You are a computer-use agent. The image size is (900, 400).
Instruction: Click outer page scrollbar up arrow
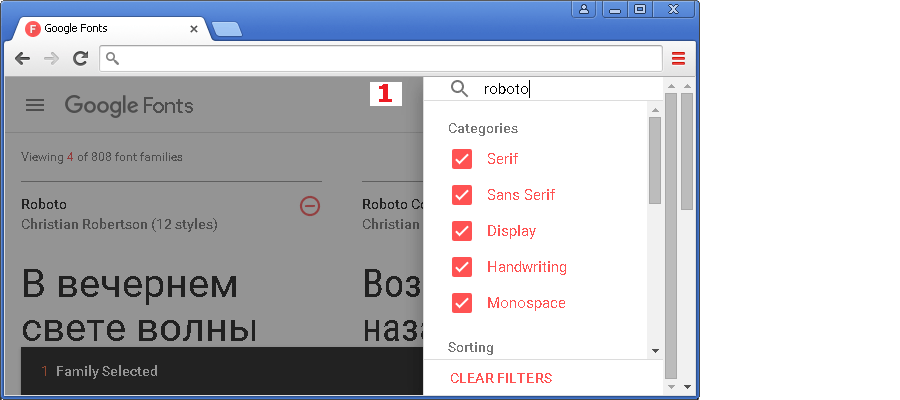click(687, 86)
